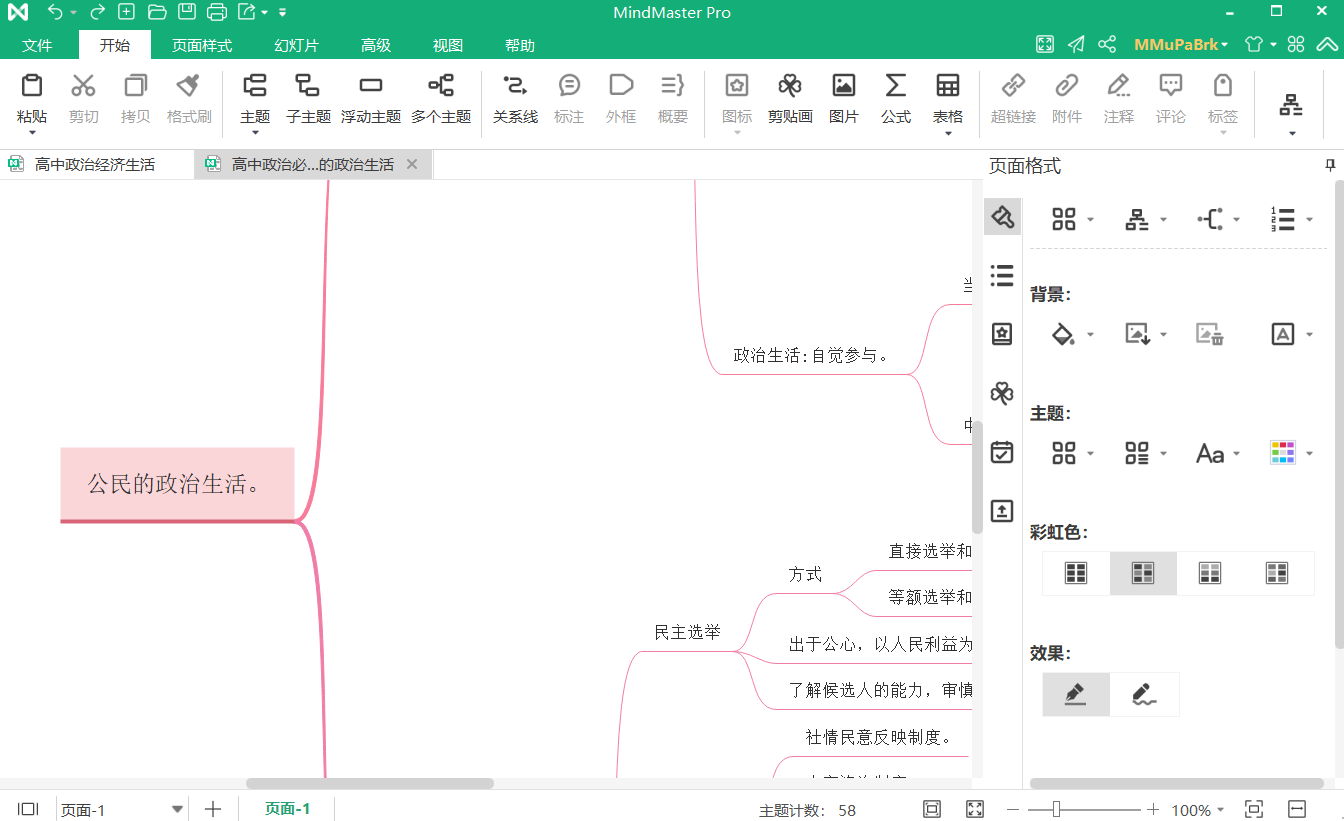Close the 高中政治必...的政治生活 tab
1344x821 pixels.
[412, 164]
